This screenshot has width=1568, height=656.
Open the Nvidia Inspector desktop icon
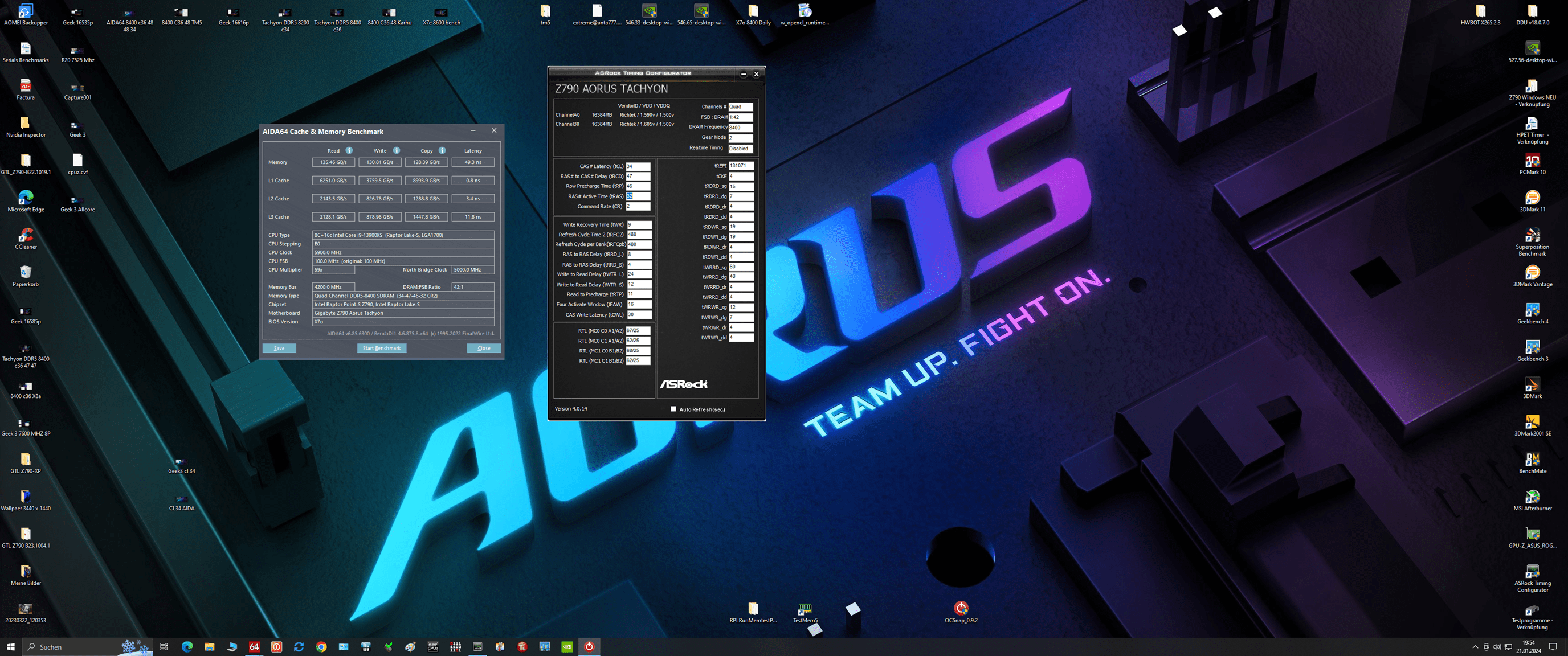pyautogui.click(x=26, y=123)
